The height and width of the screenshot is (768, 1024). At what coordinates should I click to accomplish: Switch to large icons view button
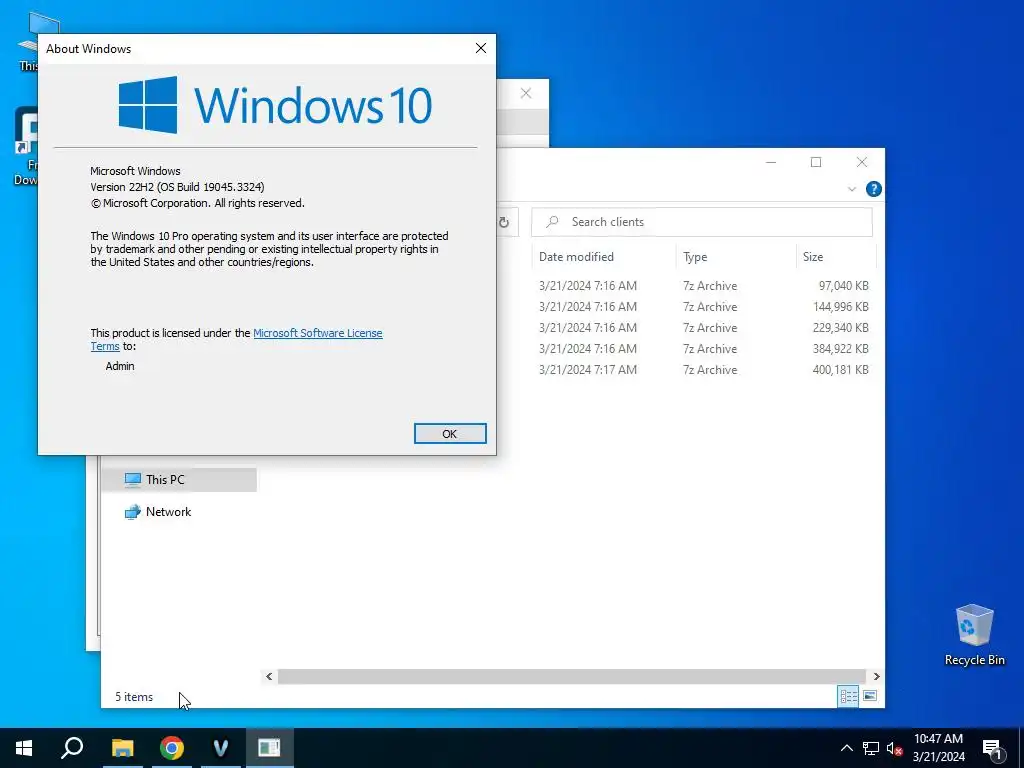pos(870,696)
